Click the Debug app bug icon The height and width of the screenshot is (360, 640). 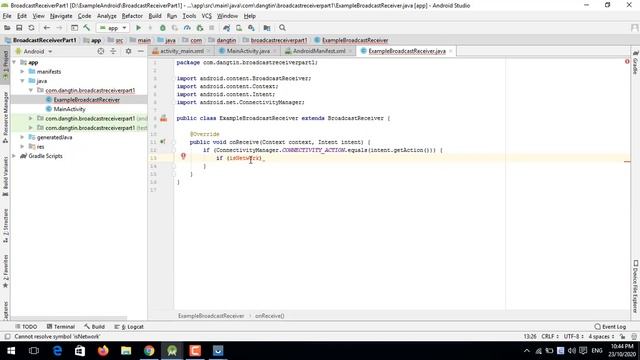click(162, 28)
